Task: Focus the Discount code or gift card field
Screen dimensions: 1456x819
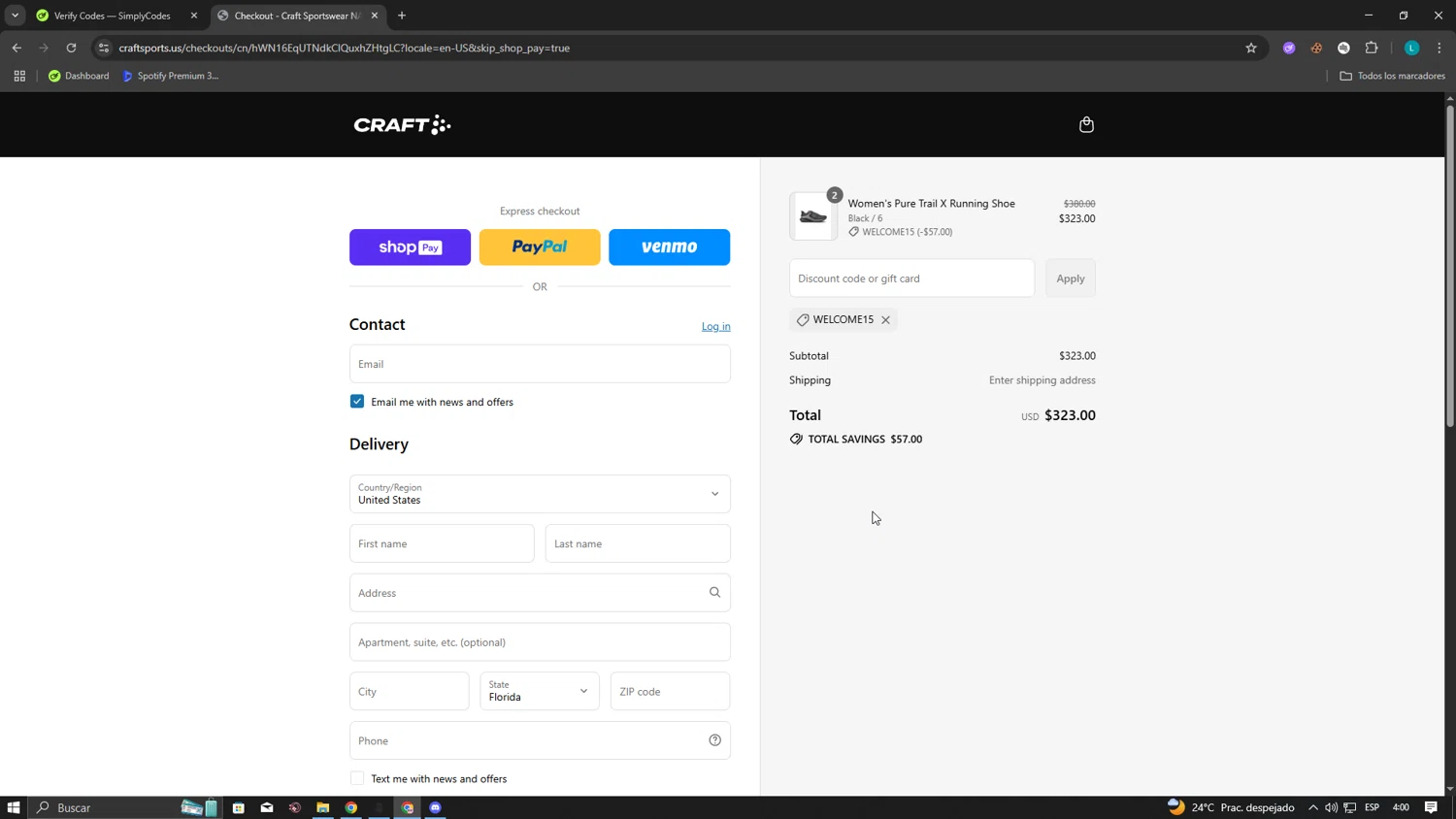Action: (x=911, y=278)
